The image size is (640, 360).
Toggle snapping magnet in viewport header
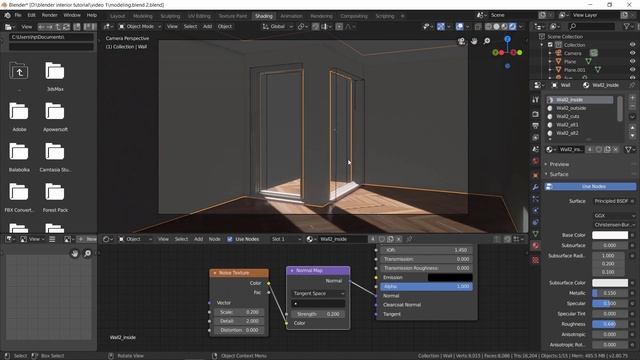316,27
